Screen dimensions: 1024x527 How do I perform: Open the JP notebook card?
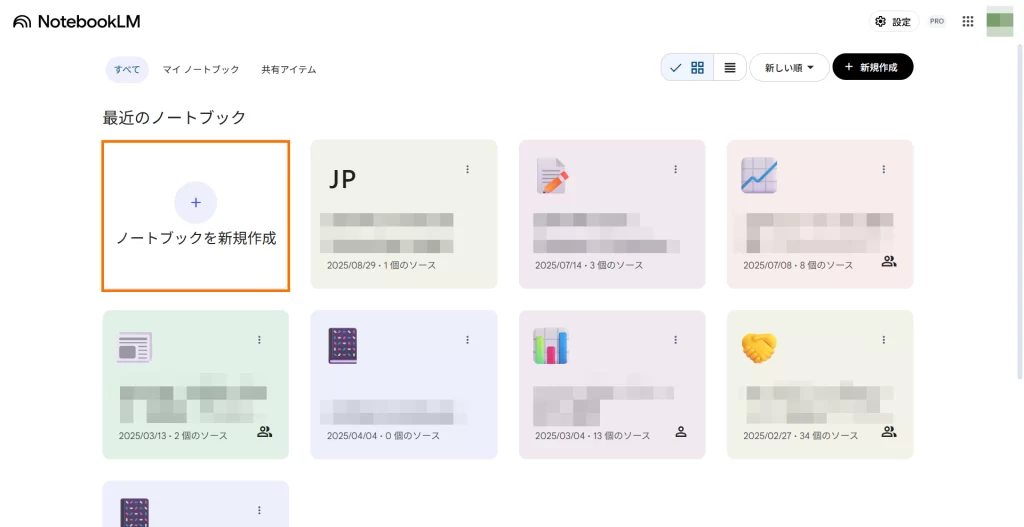coord(404,214)
